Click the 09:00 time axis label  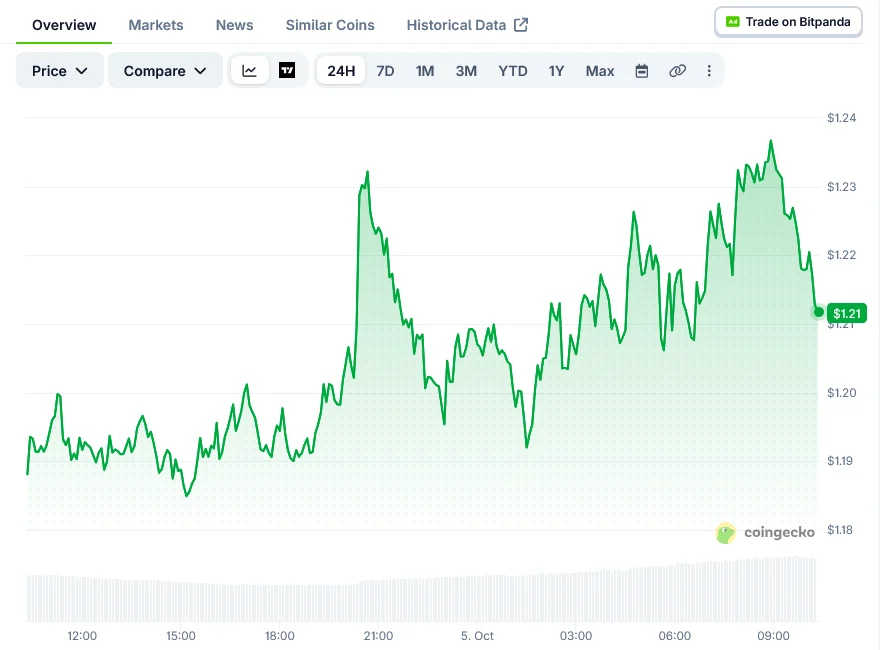(x=773, y=635)
